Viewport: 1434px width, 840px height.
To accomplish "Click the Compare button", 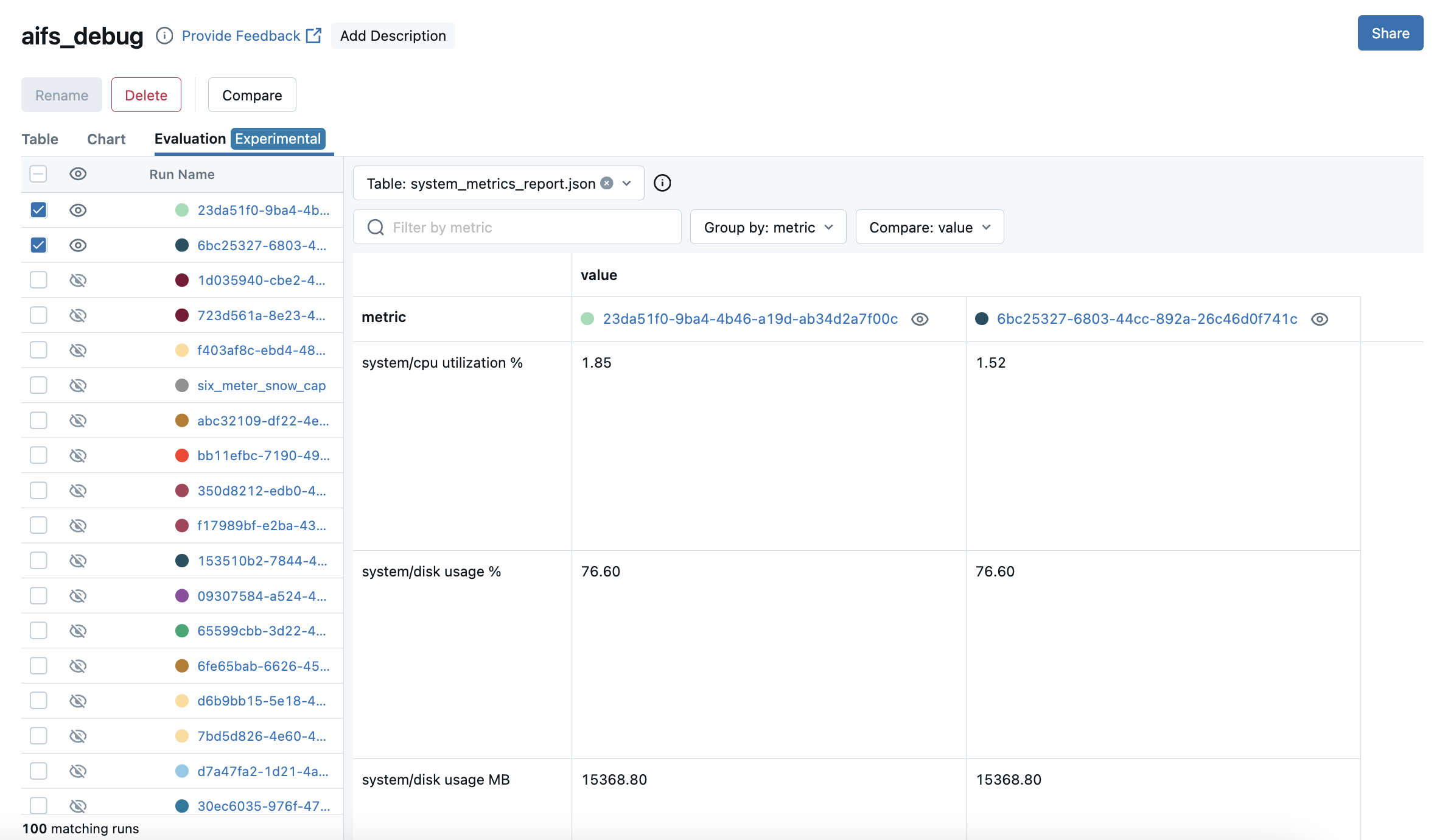I will click(x=252, y=95).
